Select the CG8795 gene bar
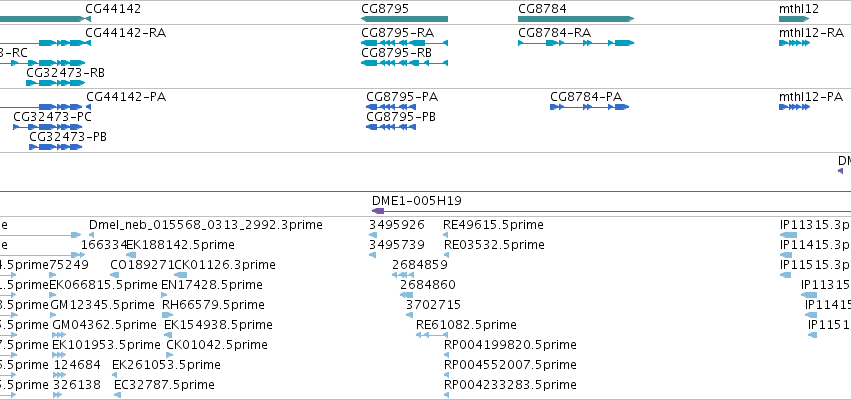851x400 pixels. coord(404,19)
